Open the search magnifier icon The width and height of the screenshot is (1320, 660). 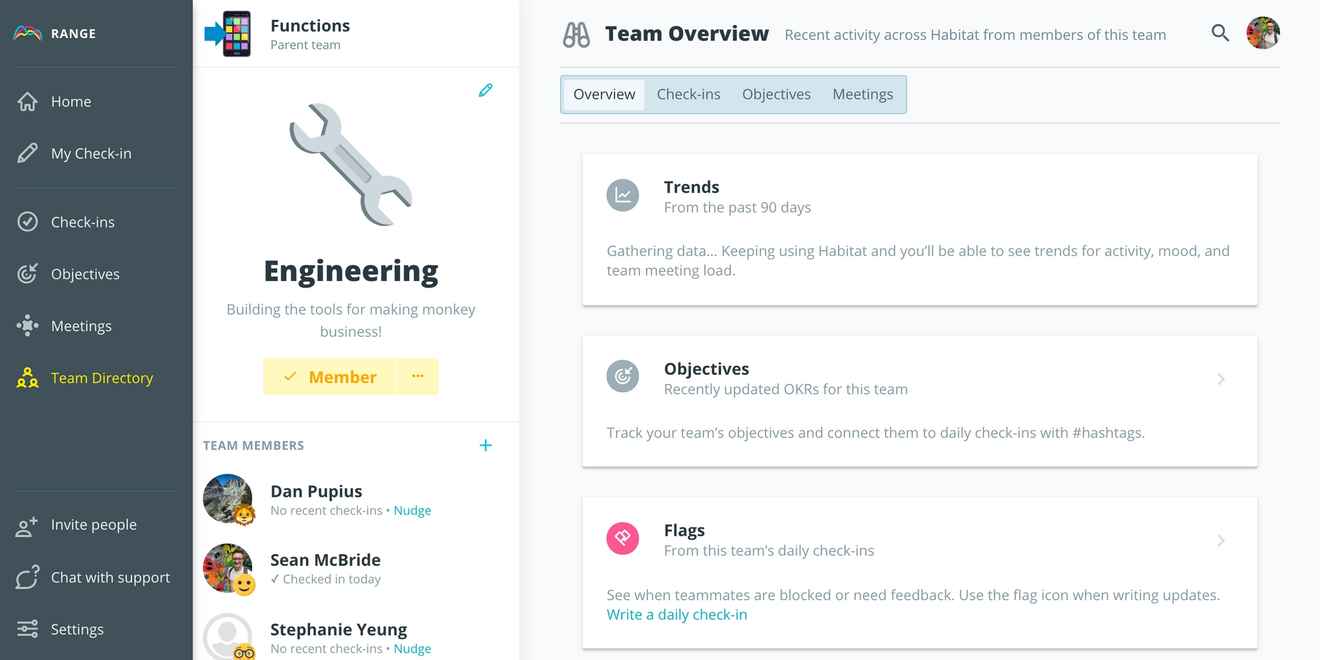[x=1220, y=33]
